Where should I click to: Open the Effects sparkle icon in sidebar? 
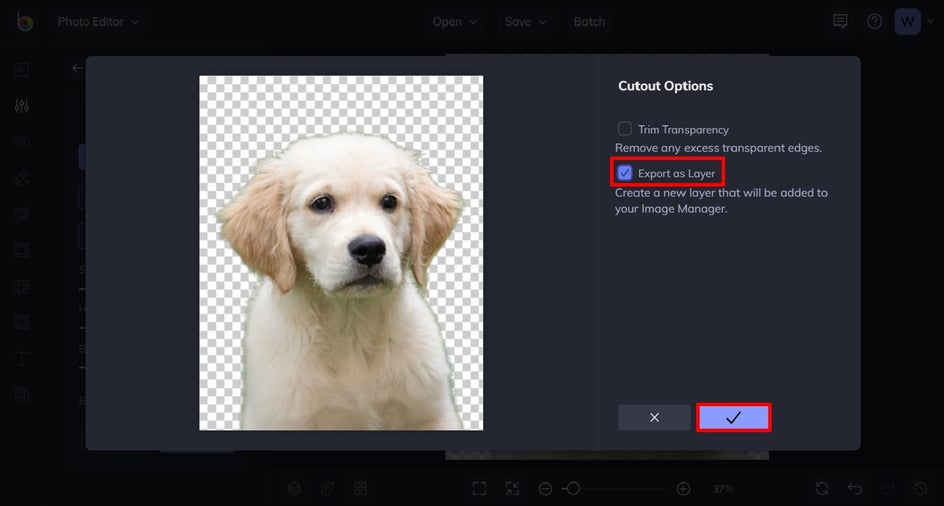[22, 178]
